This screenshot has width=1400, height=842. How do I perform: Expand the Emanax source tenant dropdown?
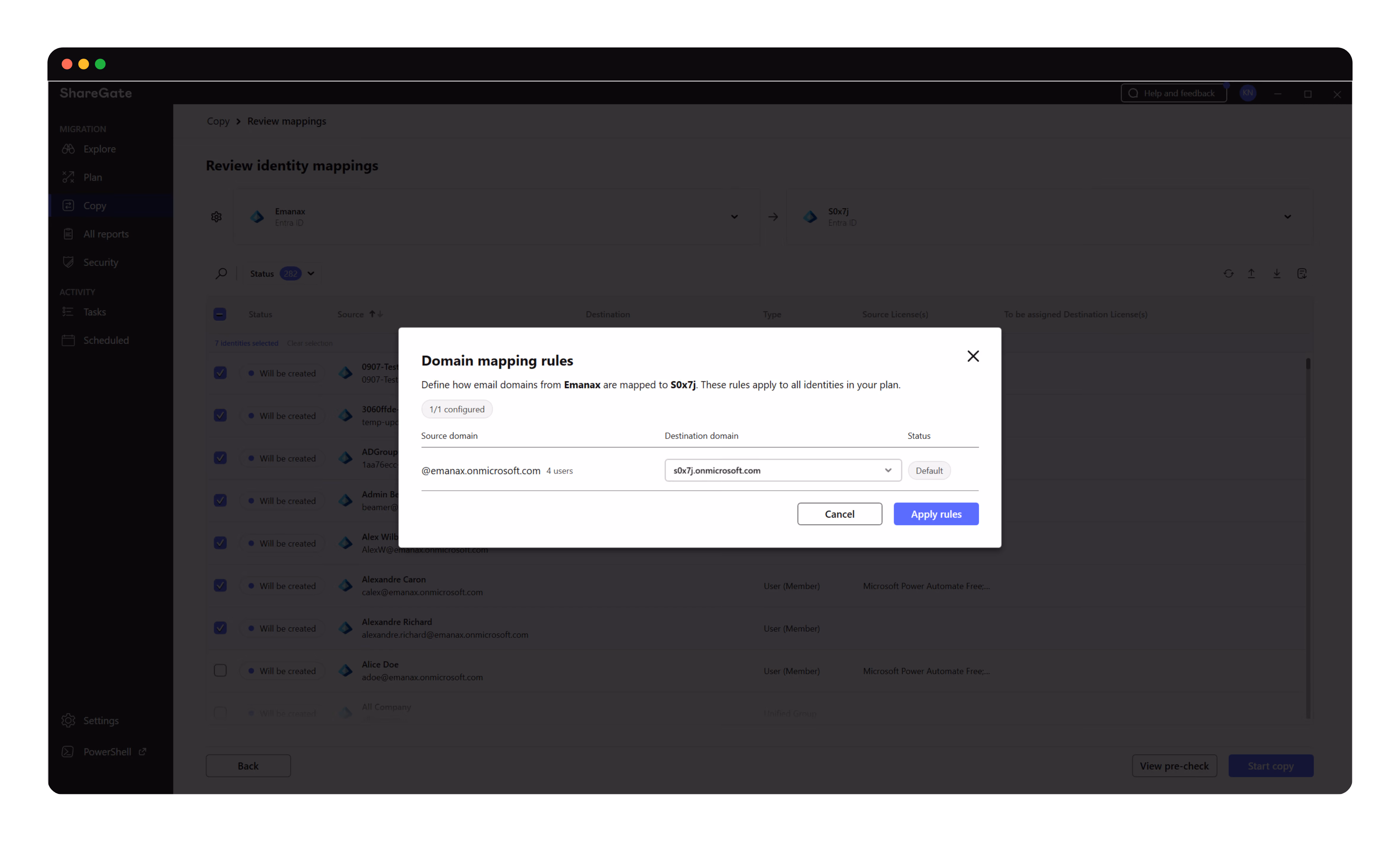(x=734, y=217)
